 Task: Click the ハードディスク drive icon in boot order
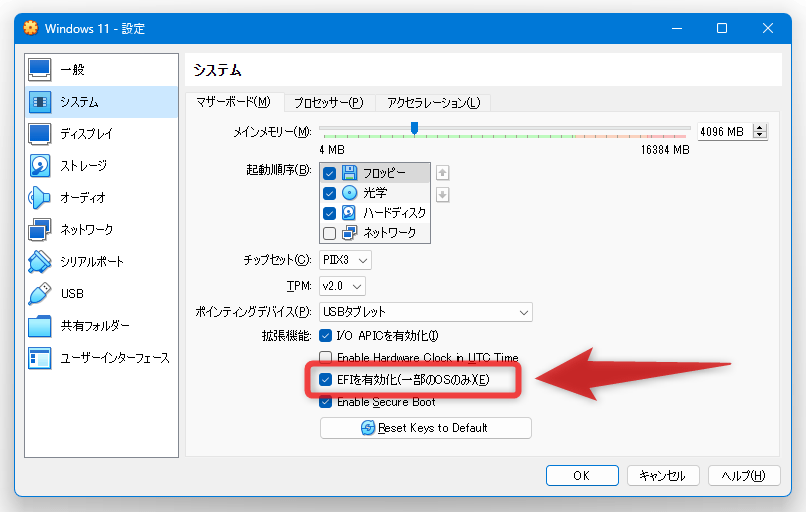click(x=350, y=212)
